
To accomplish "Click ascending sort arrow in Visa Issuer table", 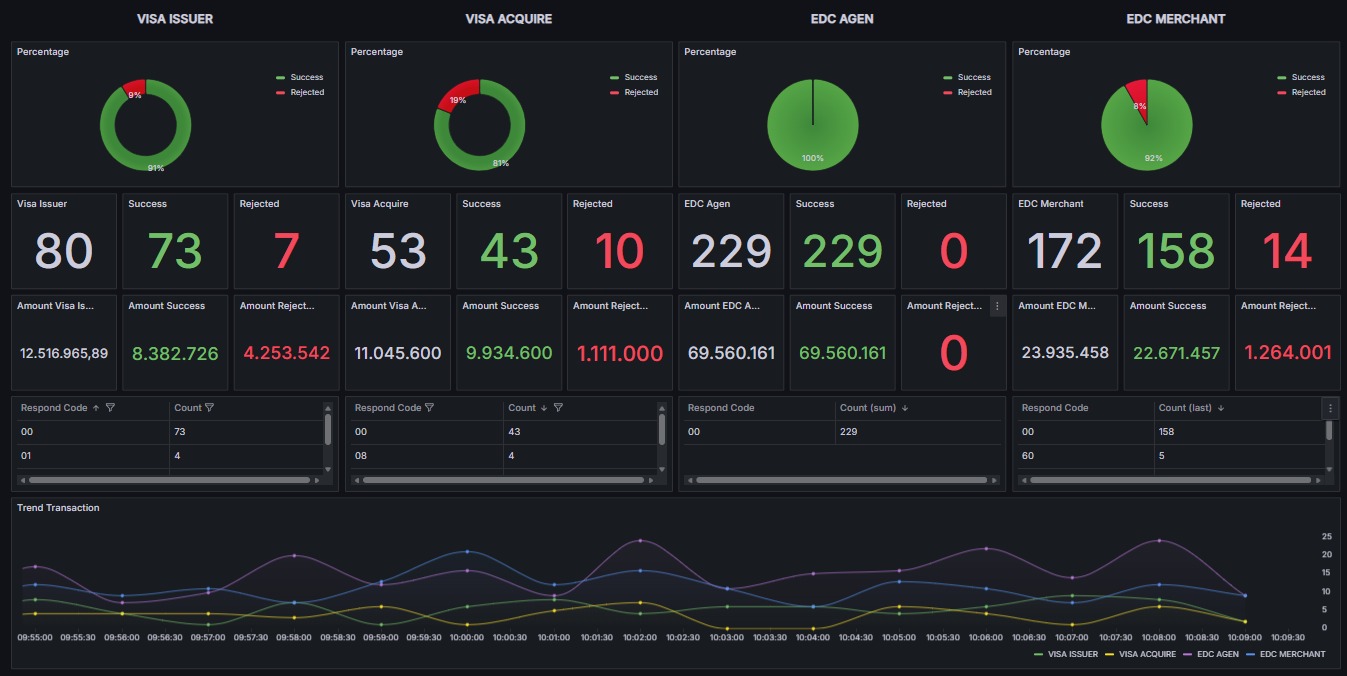I will [x=96, y=408].
